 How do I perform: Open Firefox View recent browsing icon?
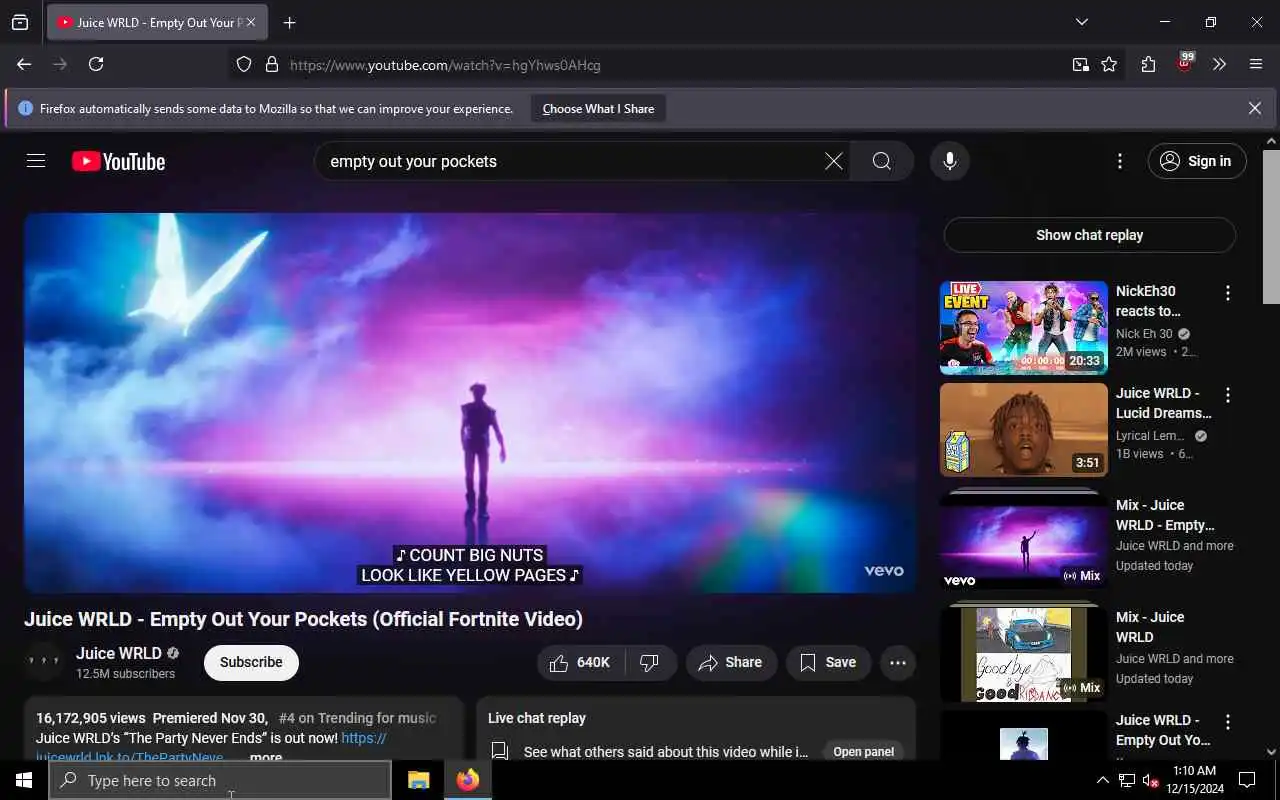(20, 22)
